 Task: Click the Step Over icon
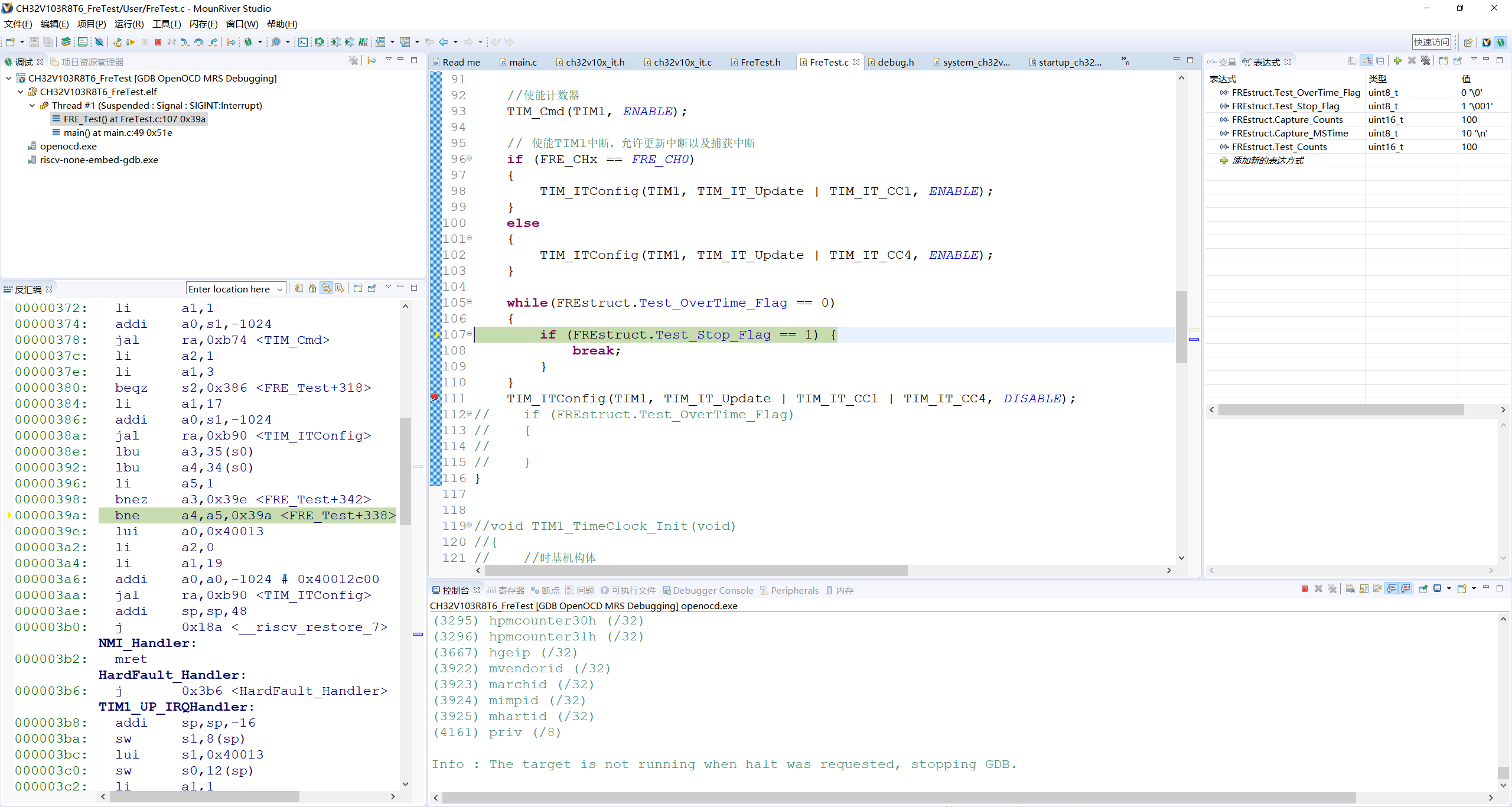(199, 42)
